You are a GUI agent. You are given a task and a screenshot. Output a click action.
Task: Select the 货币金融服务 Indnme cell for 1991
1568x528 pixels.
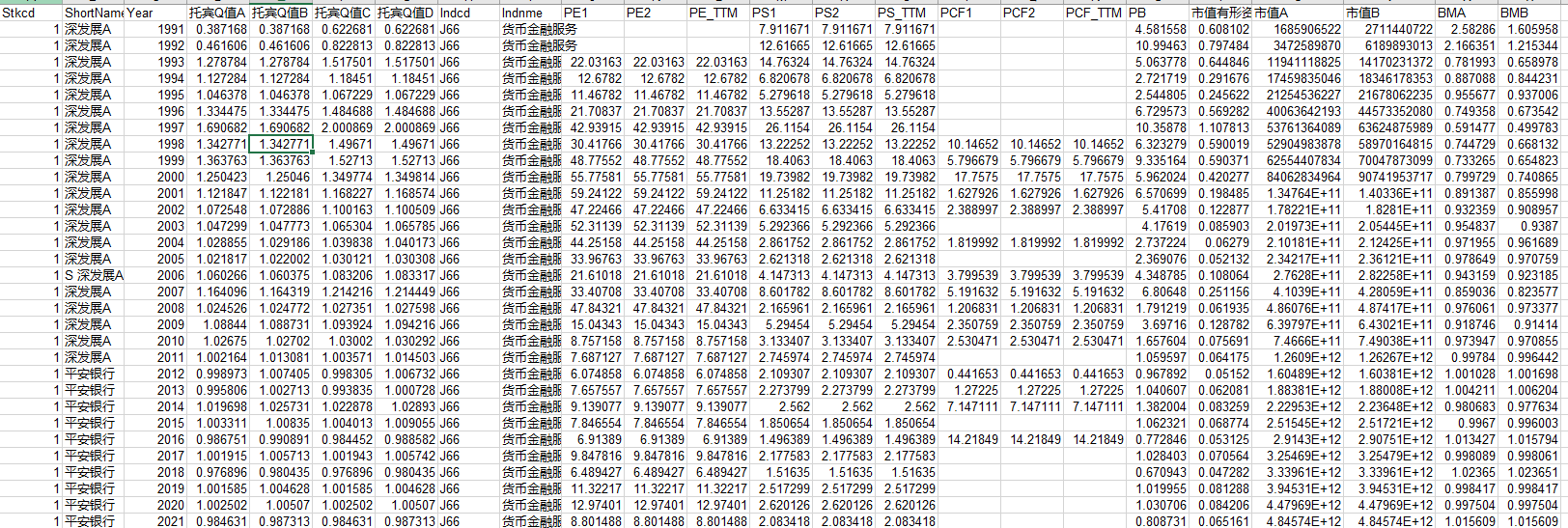pos(531,29)
